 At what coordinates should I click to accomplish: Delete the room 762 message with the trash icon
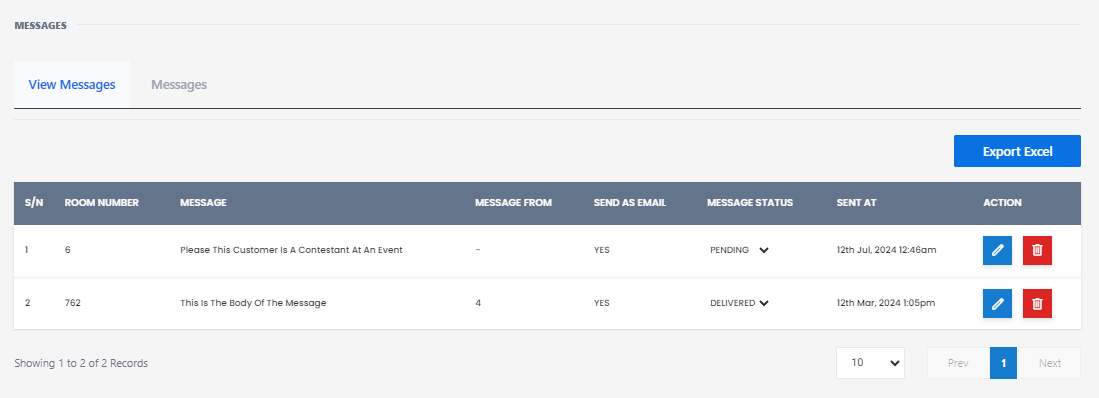[1037, 303]
